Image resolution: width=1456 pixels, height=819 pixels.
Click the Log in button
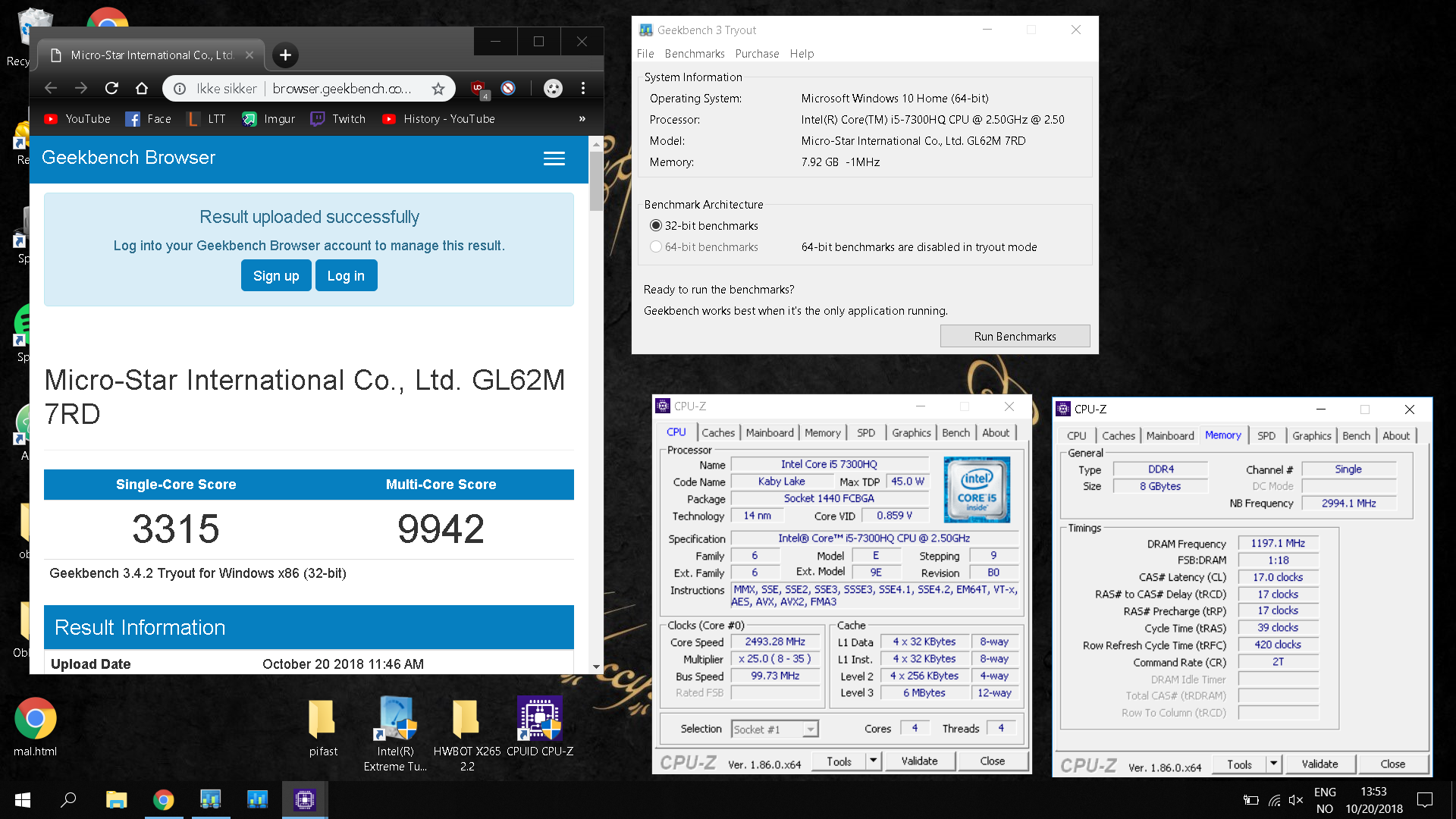(346, 276)
